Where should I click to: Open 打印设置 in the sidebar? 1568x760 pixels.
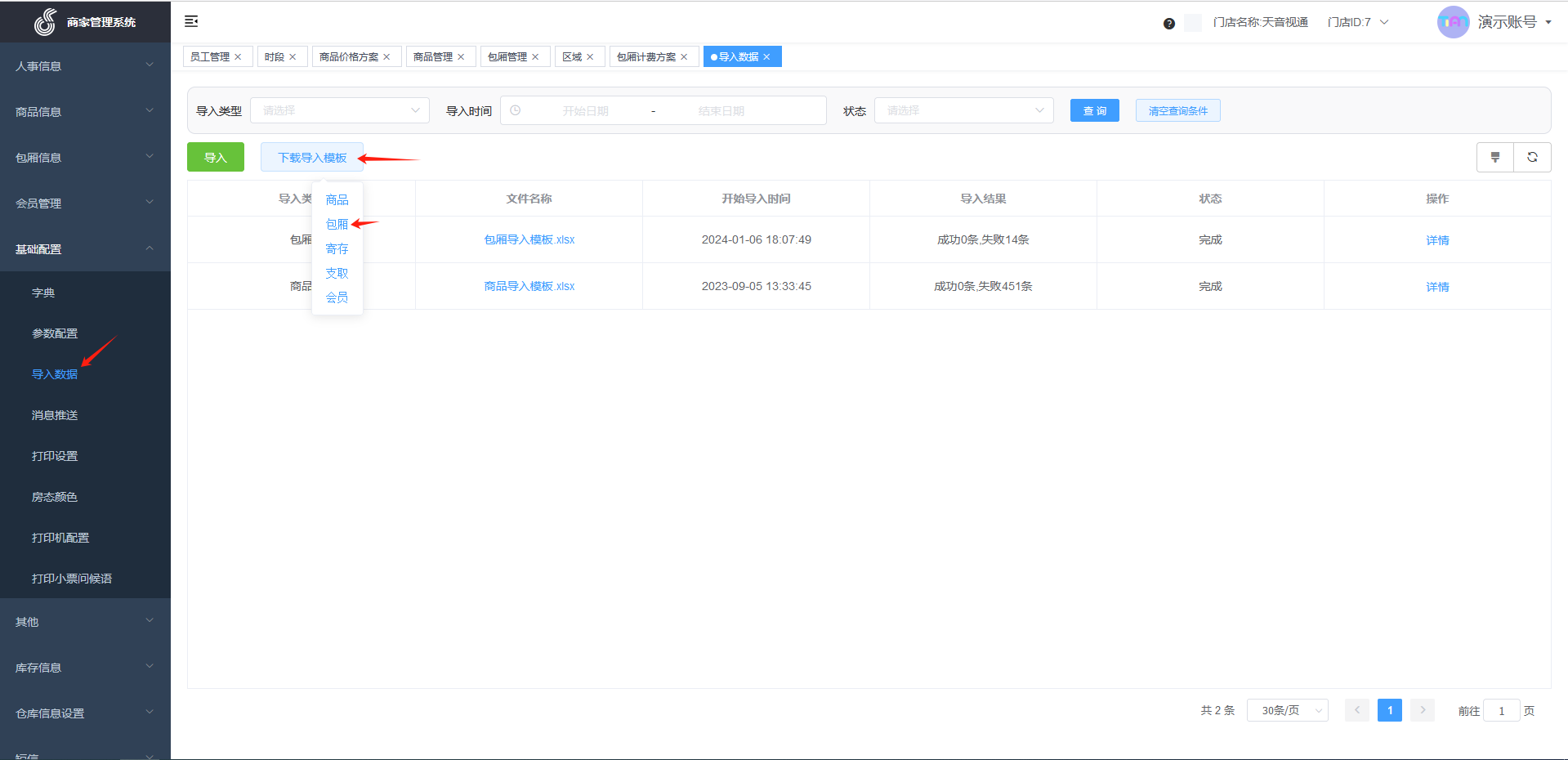point(55,456)
